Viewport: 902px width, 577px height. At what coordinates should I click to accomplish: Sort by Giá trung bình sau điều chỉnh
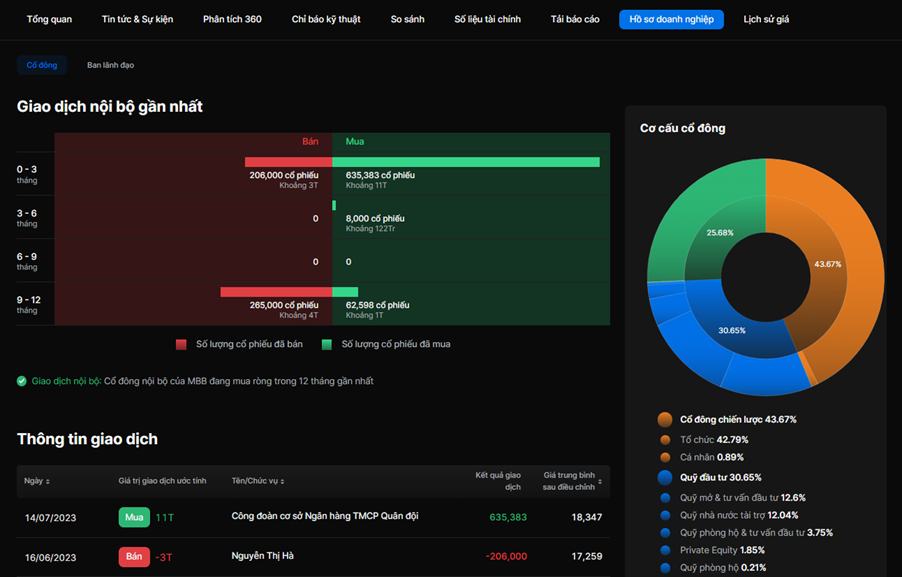572,481
